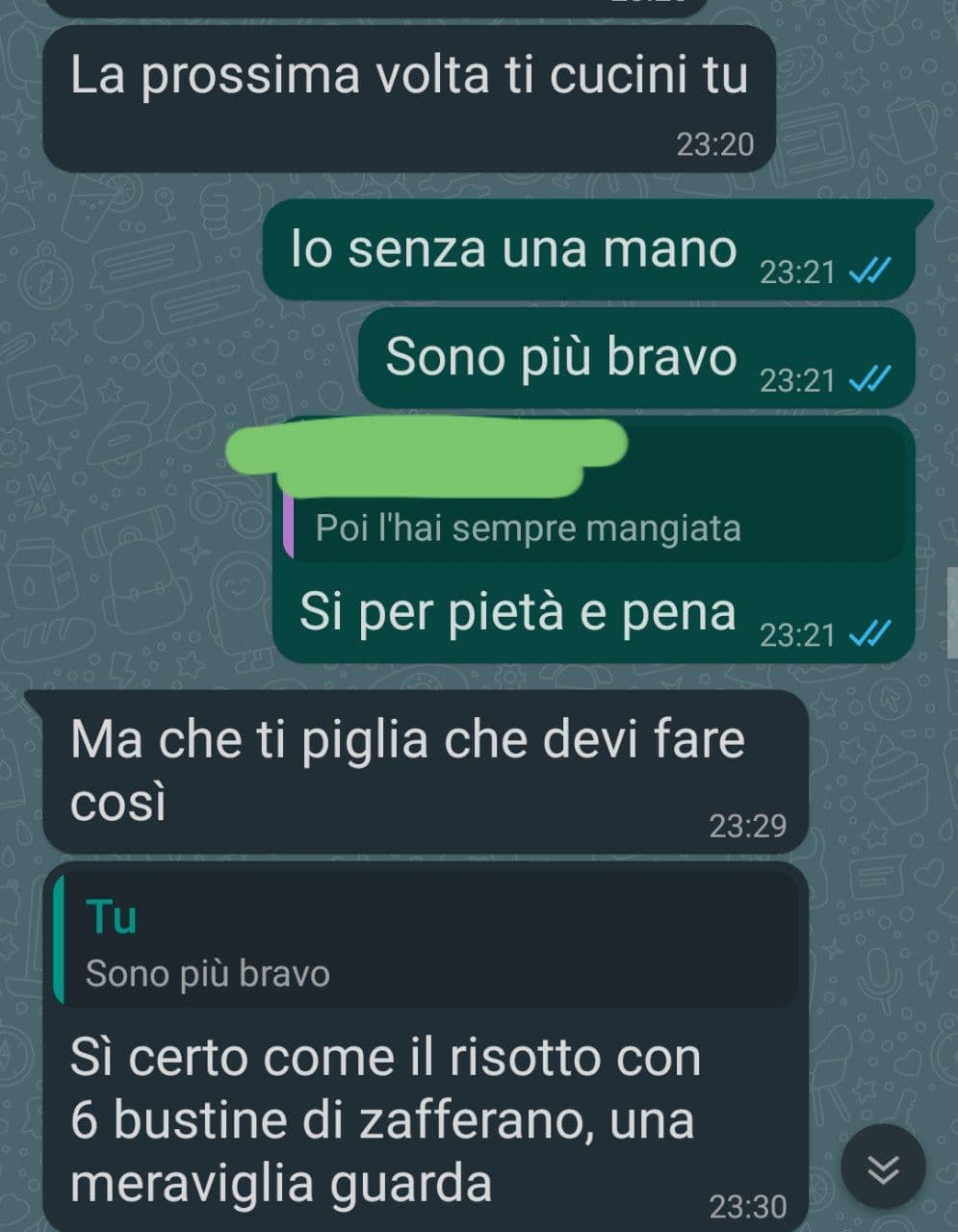The height and width of the screenshot is (1232, 958).
Task: Click the 23:21 time on 'Io senza una mano'
Action: 797,272
